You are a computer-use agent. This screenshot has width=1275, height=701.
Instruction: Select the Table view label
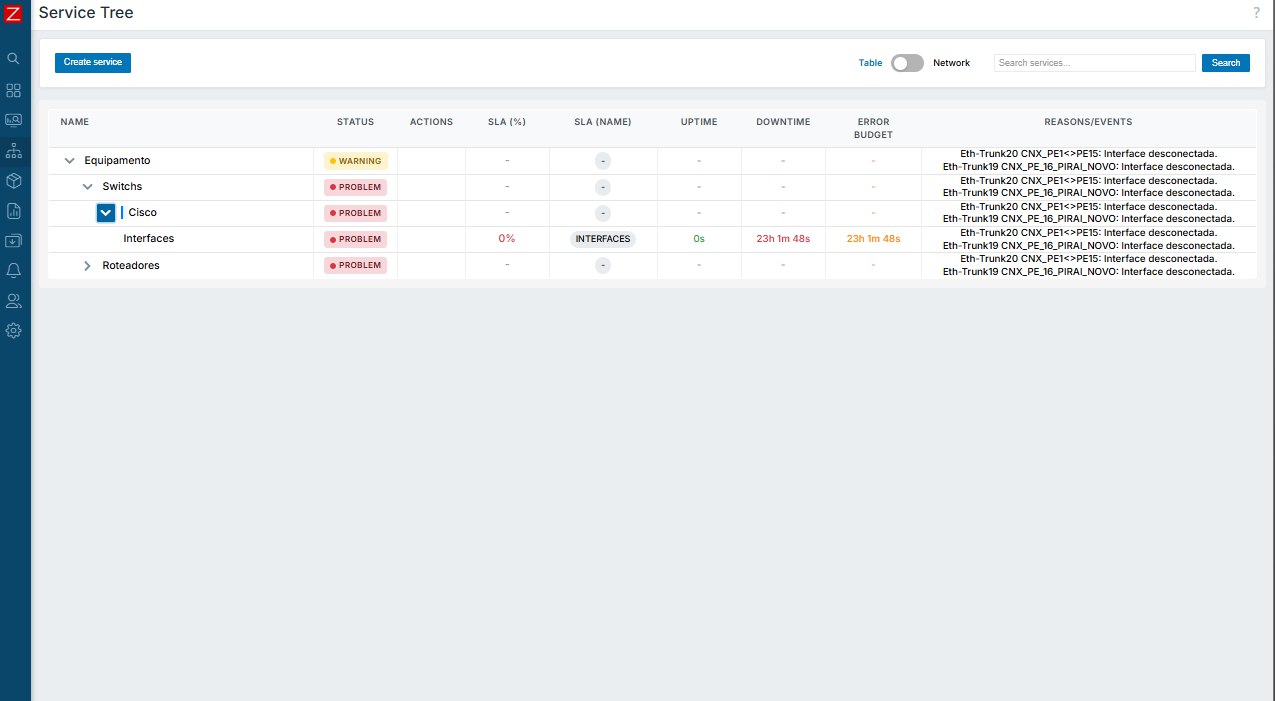click(x=870, y=63)
